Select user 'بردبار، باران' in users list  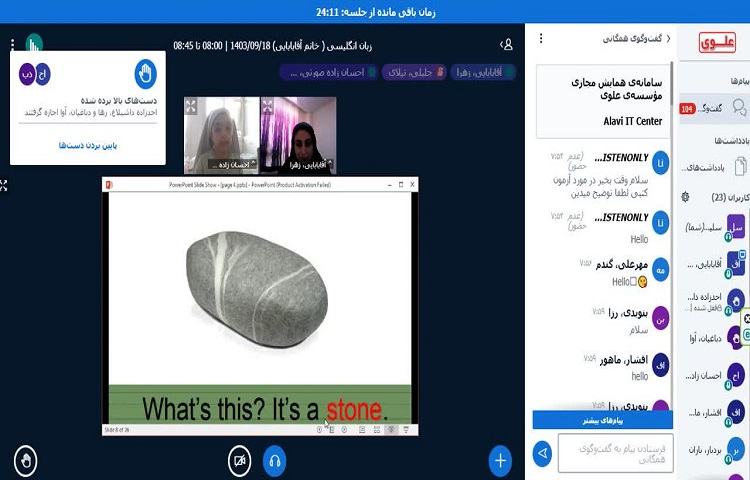tap(714, 450)
